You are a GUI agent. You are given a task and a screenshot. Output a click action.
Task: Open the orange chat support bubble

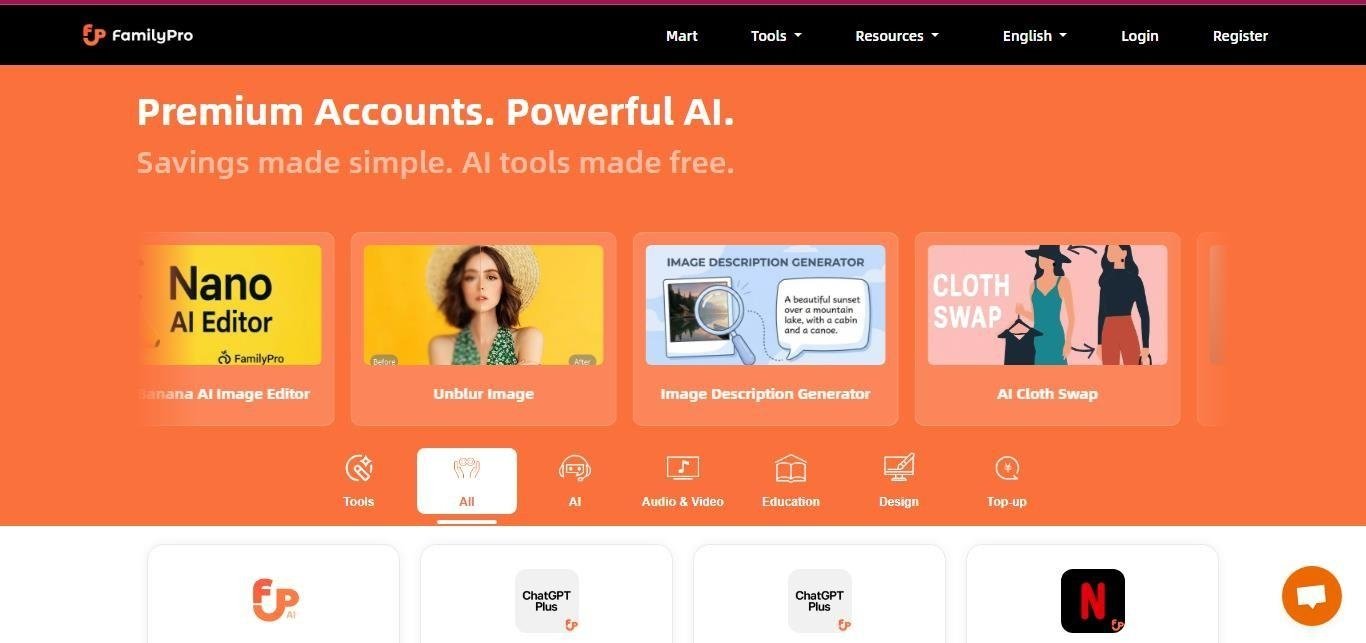[1312, 596]
